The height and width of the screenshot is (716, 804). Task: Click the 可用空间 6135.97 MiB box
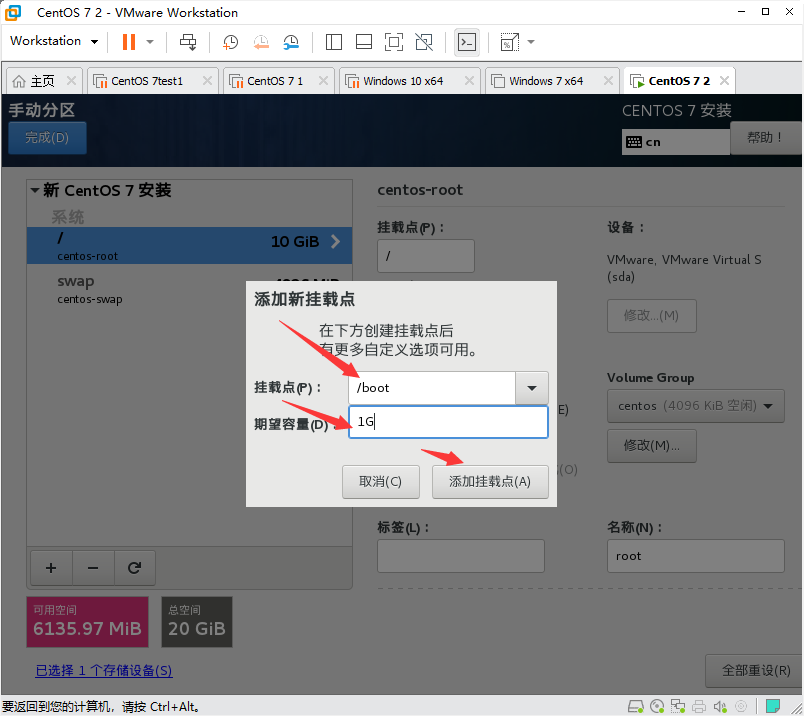(x=88, y=622)
